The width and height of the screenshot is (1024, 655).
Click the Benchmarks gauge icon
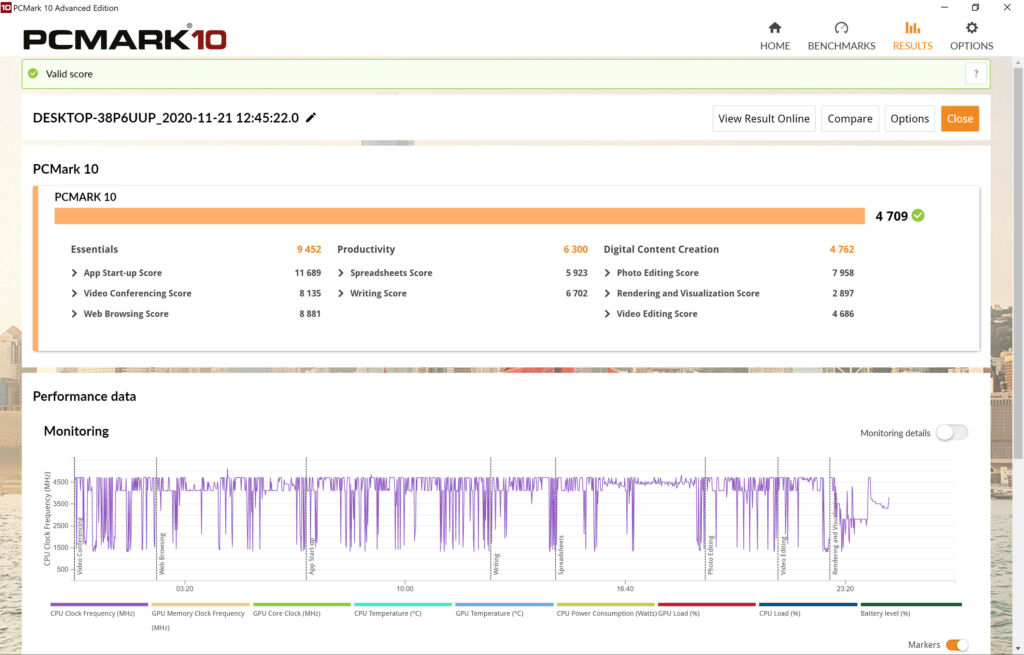(841, 27)
